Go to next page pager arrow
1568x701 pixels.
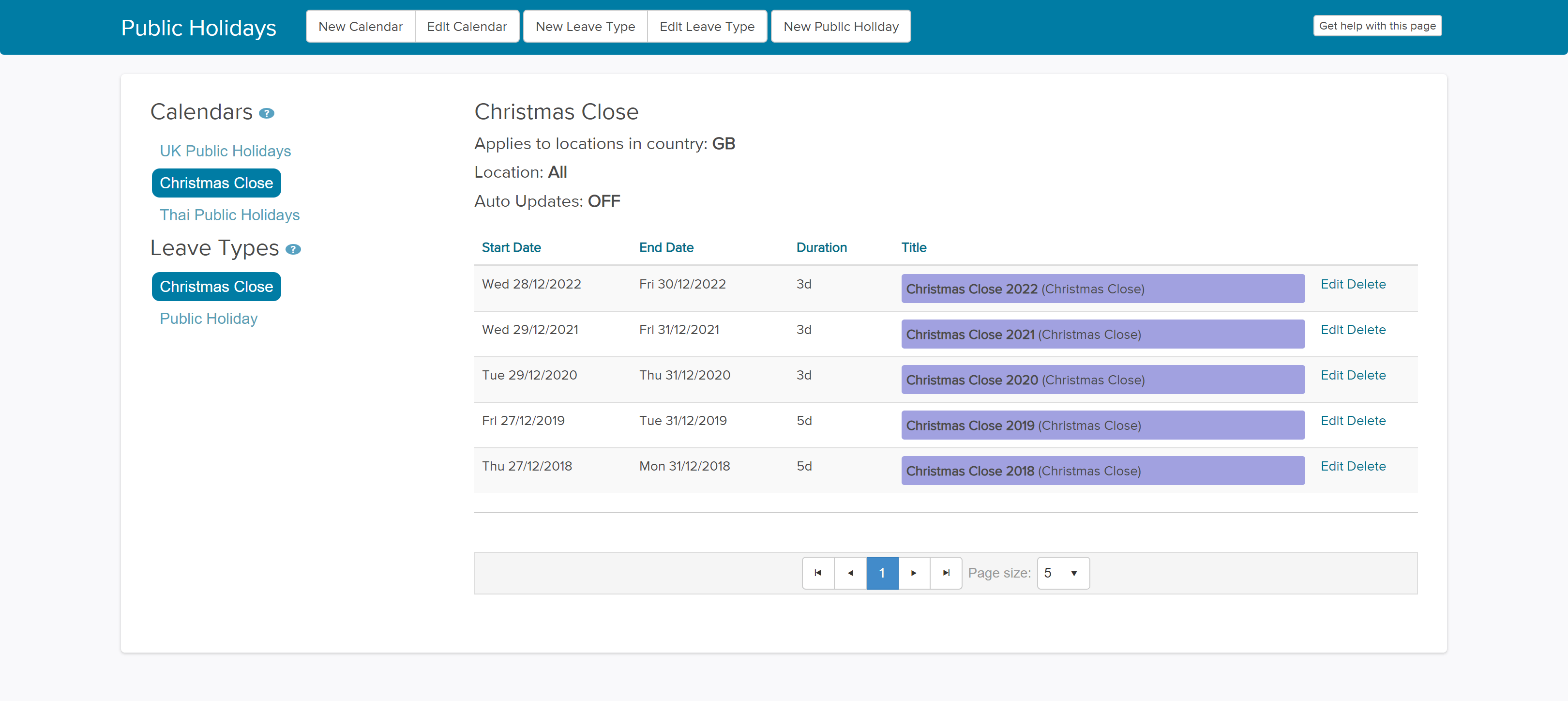(x=914, y=573)
